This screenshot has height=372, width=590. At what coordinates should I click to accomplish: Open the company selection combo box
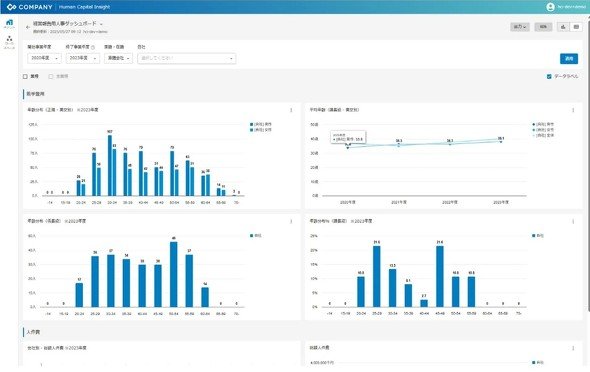tap(187, 58)
